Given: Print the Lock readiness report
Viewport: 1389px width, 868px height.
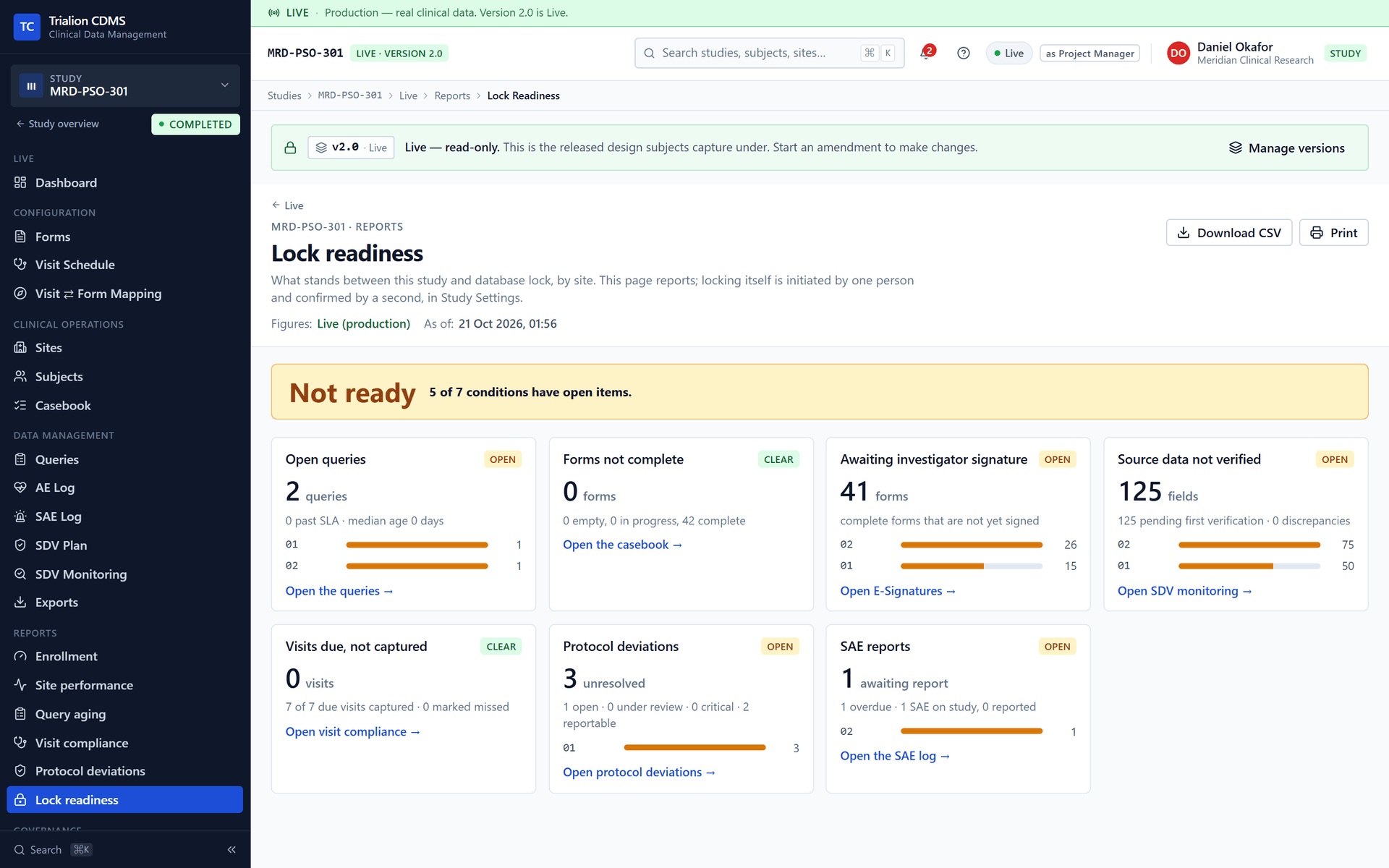Looking at the screenshot, I should click(1333, 233).
